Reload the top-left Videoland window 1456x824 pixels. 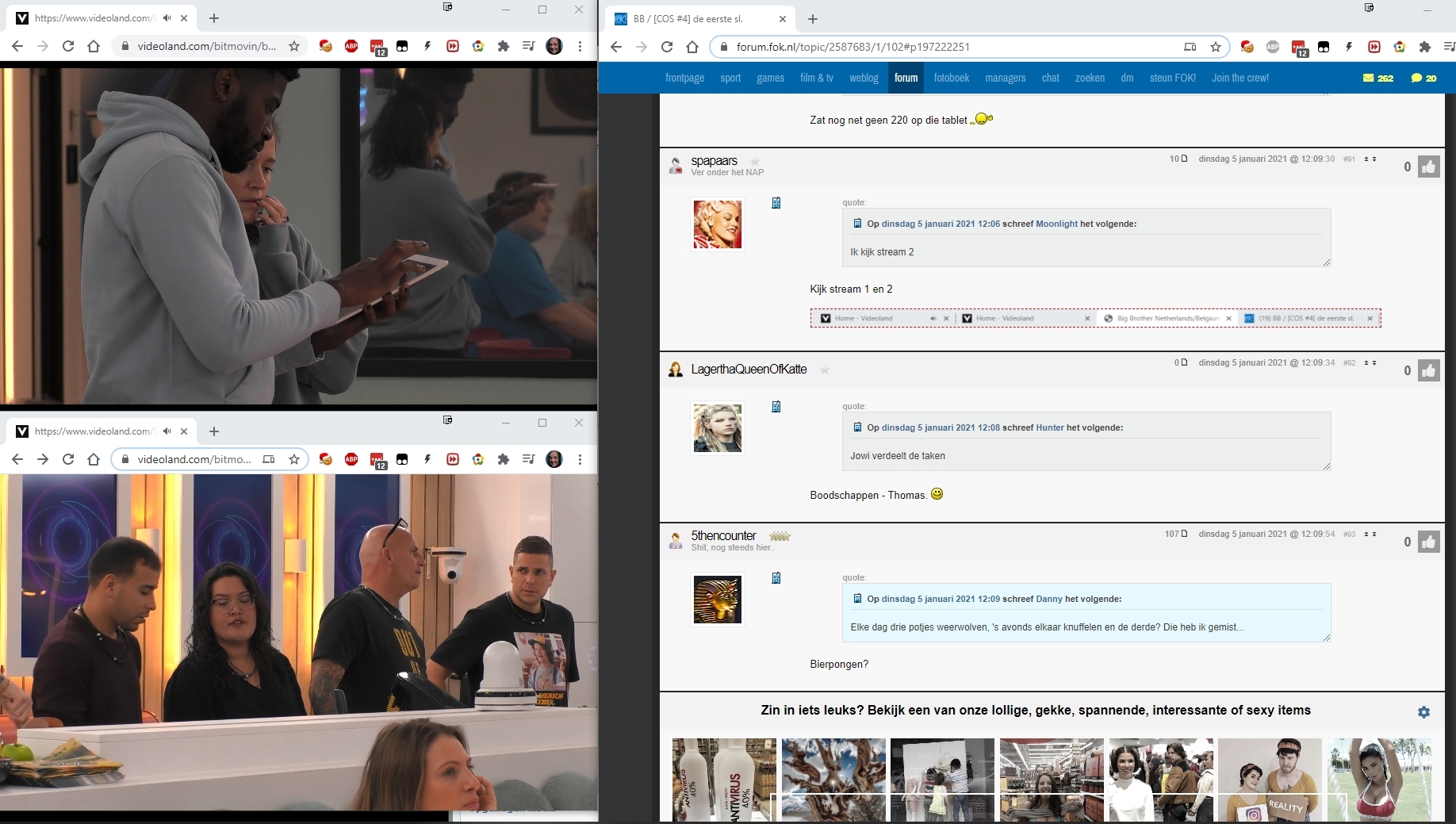68,46
